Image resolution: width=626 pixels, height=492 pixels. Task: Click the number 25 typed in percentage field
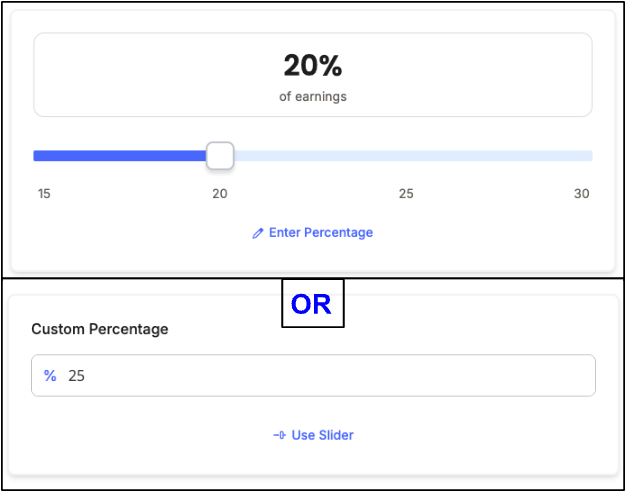click(76, 376)
